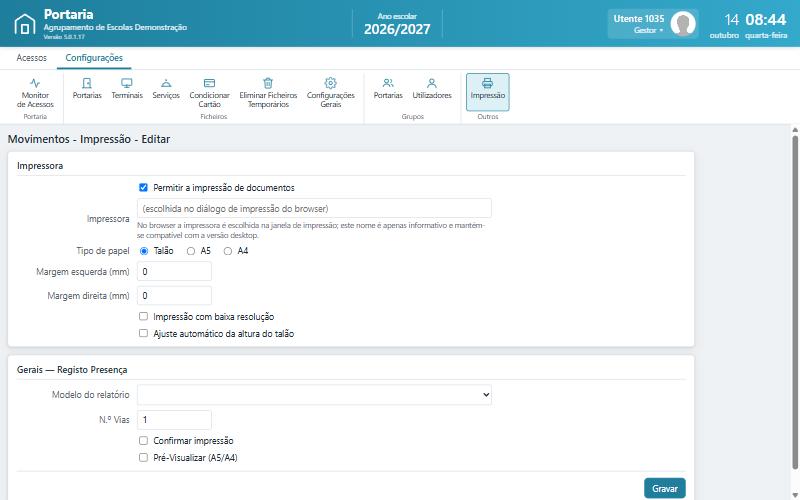Click the Gravar button
Viewport: 800px width, 500px height.
point(665,488)
